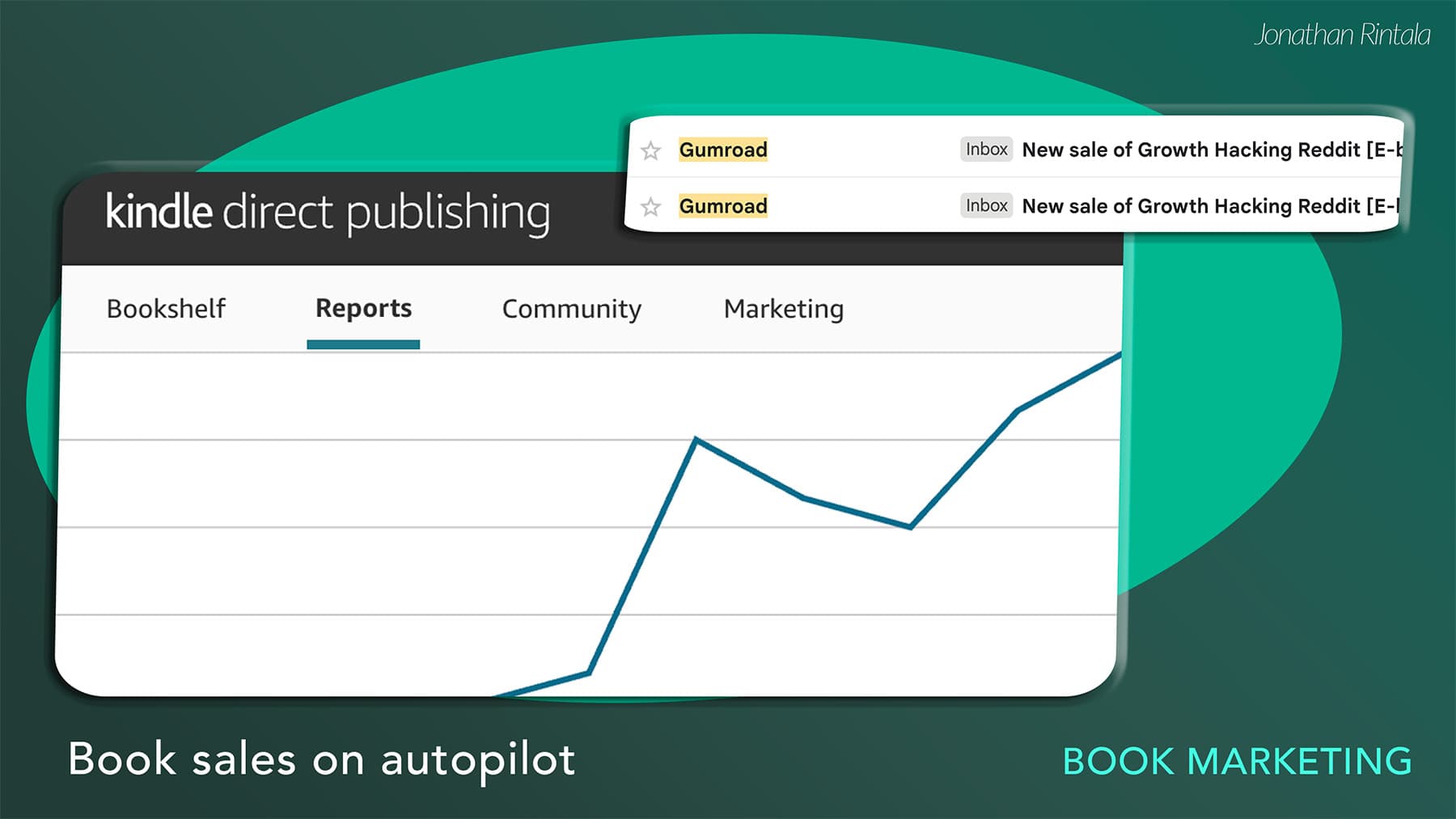
Task: Open first Gumroad sender name
Action: coord(723,150)
